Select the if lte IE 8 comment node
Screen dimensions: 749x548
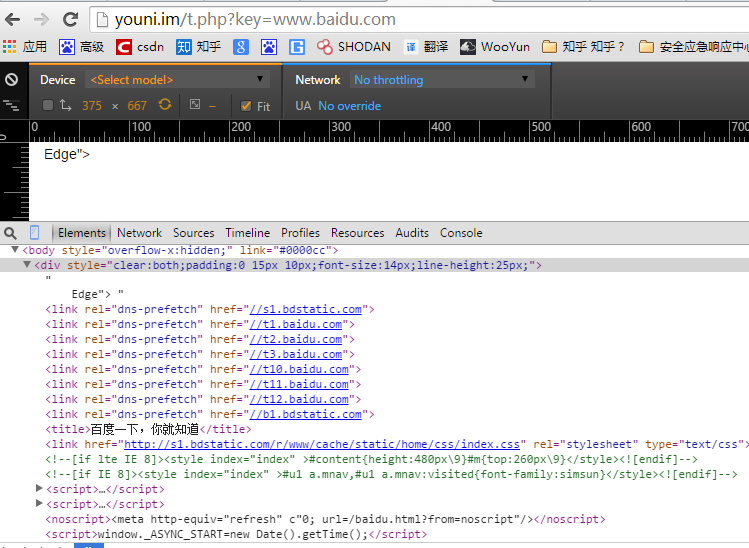click(x=372, y=459)
